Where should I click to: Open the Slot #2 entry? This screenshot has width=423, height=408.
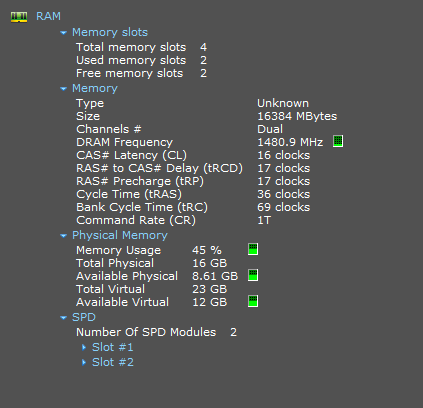(x=113, y=362)
